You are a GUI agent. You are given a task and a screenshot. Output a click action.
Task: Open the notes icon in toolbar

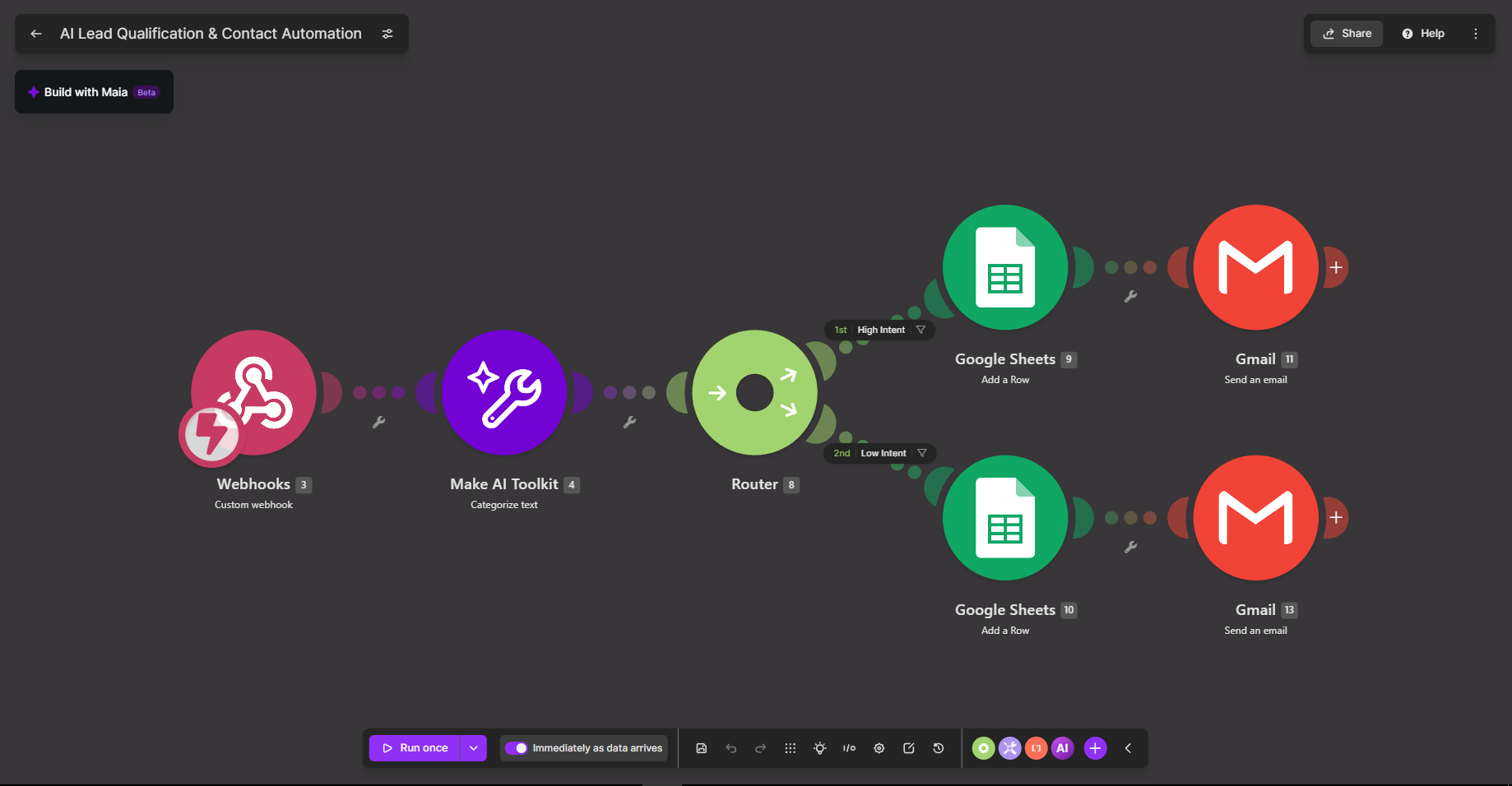(x=909, y=748)
